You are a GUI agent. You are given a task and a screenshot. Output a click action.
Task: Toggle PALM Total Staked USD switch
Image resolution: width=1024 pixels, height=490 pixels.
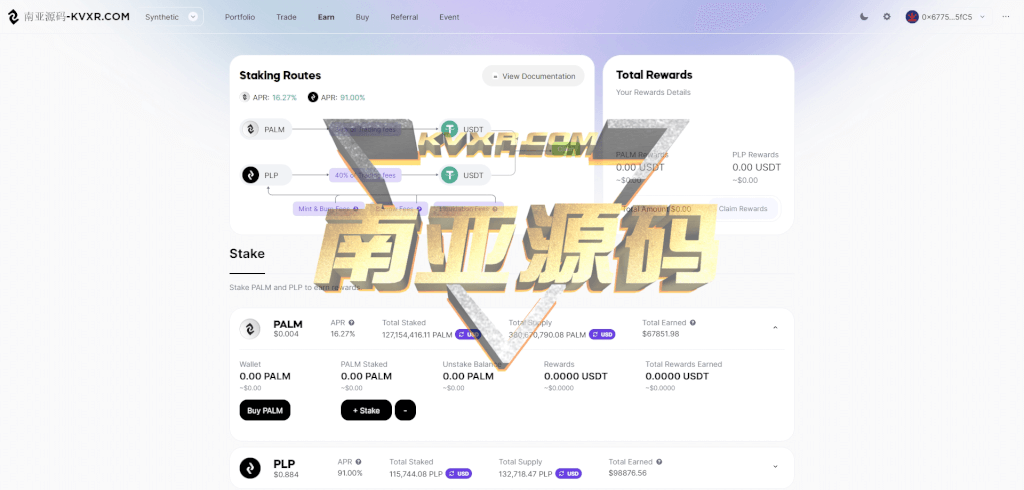point(468,335)
